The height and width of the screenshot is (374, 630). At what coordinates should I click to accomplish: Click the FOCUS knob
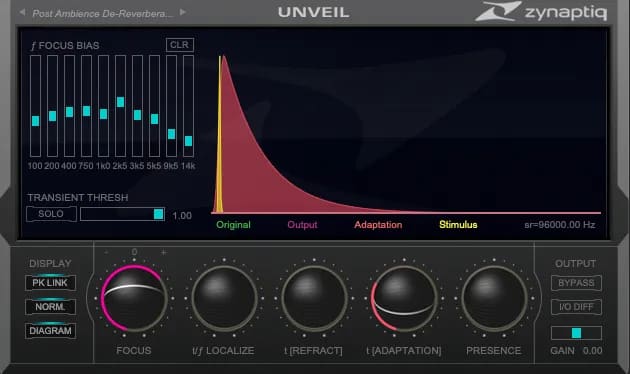(x=134, y=298)
